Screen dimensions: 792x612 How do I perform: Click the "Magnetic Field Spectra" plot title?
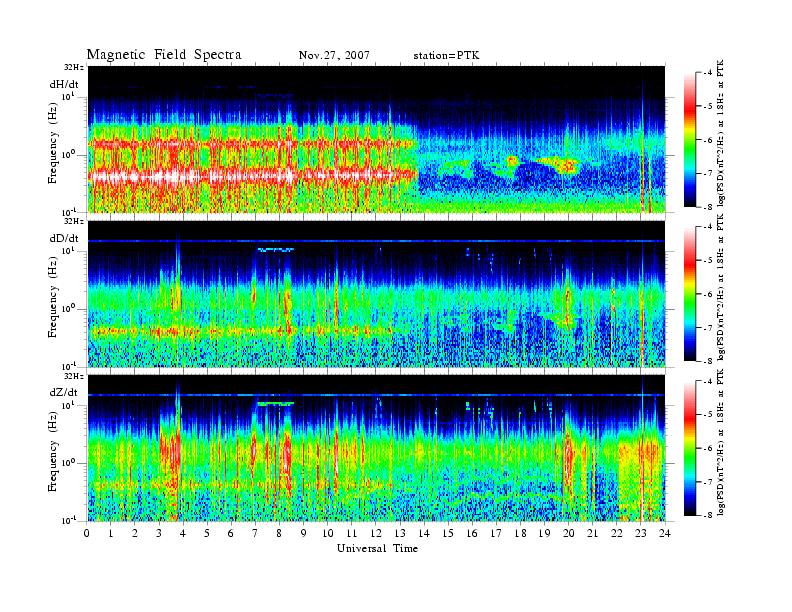pos(164,55)
